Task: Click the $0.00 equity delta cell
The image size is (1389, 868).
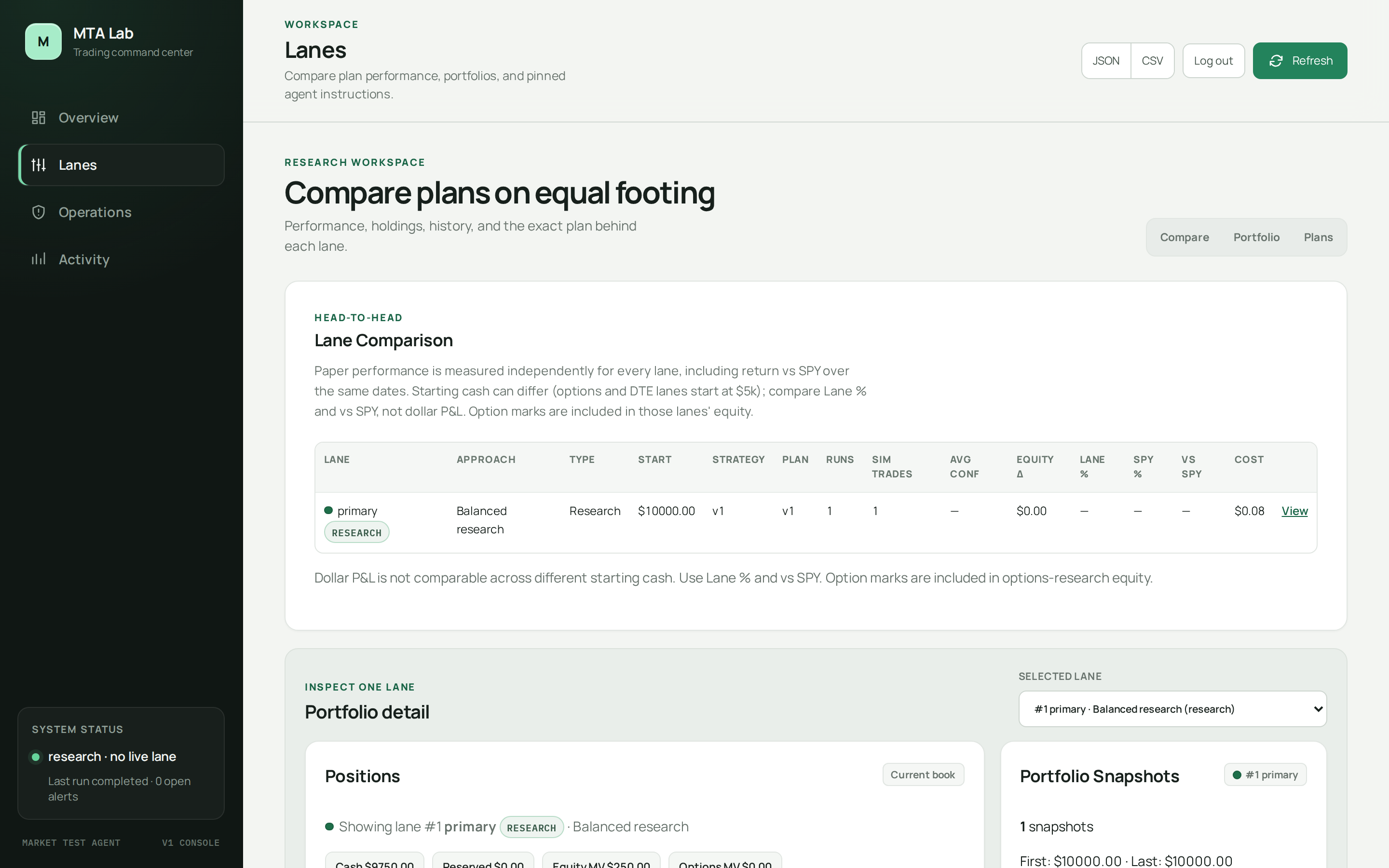Action: [x=1031, y=511]
